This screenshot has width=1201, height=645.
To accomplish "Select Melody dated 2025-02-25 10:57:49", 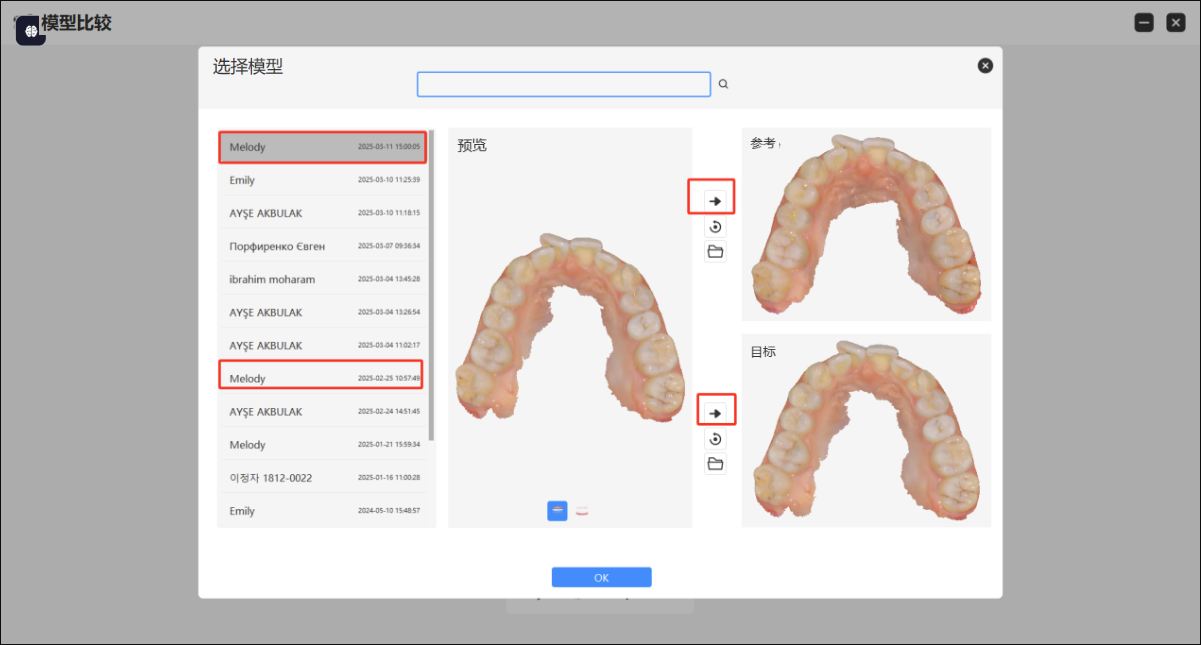I will point(321,379).
